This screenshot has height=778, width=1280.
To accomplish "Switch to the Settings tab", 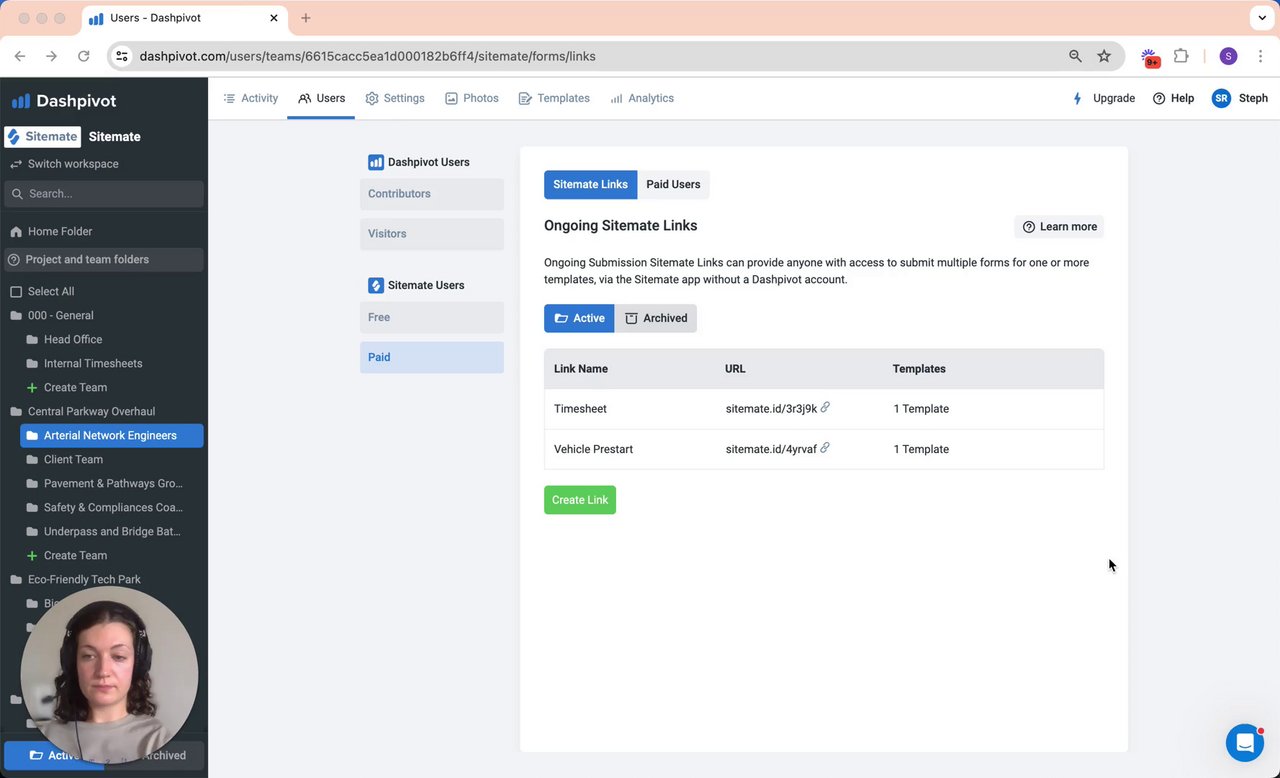I will tap(395, 98).
